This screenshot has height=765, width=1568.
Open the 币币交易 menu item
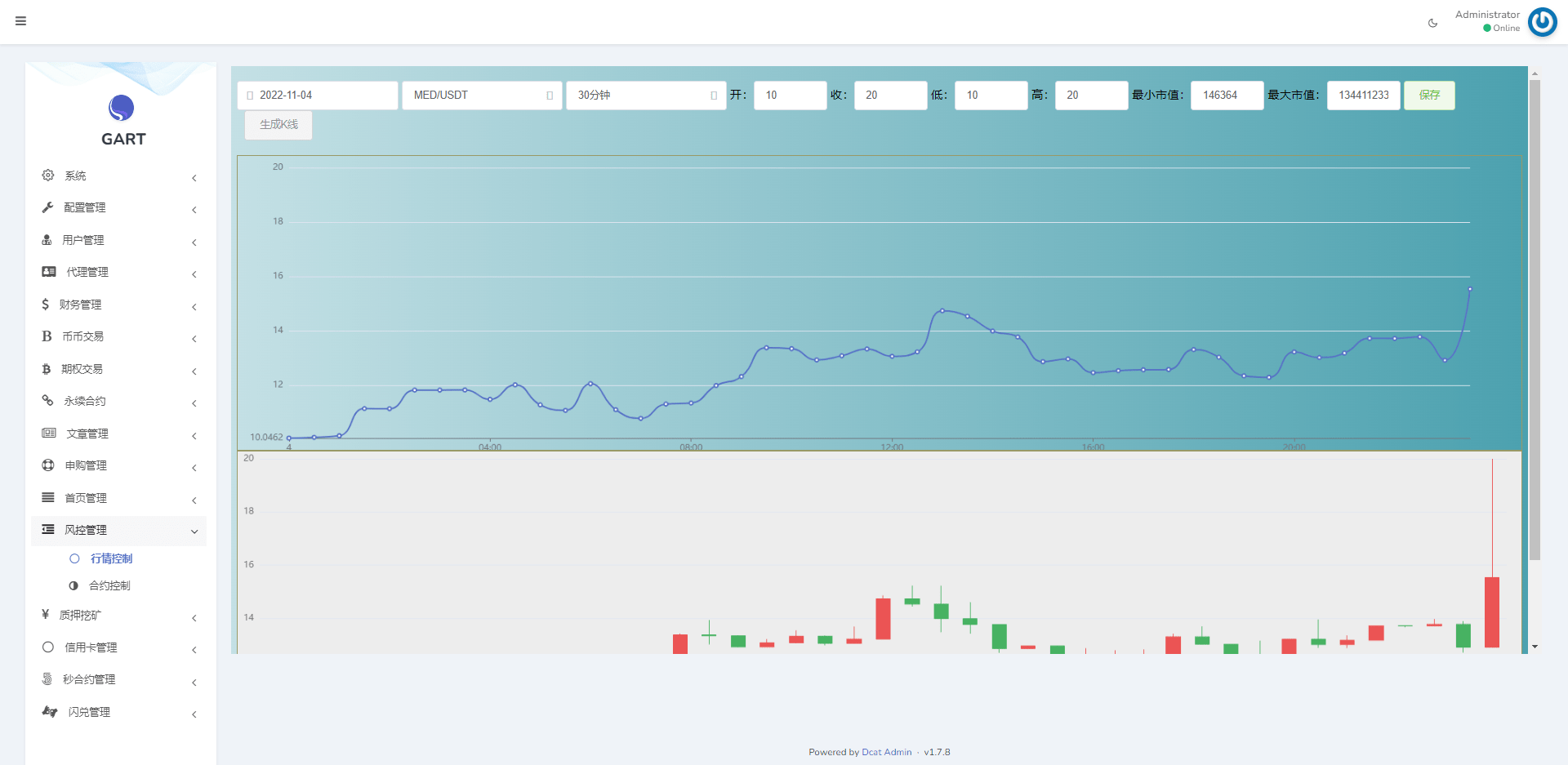[x=82, y=336]
